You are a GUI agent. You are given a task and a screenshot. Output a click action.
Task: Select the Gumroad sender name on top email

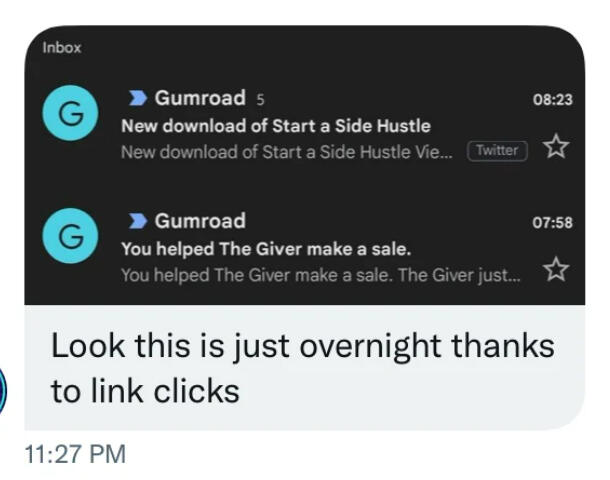(200, 98)
